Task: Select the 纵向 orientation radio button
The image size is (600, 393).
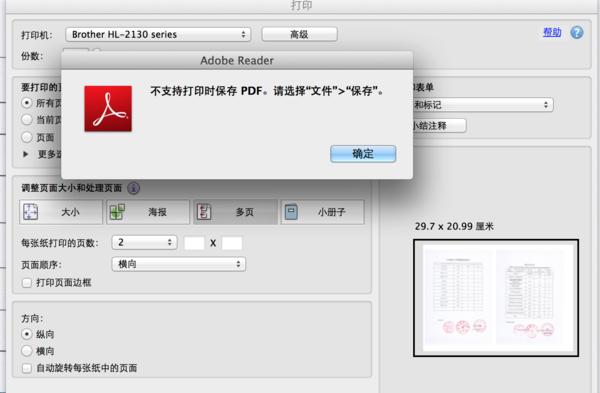Action: (26, 334)
